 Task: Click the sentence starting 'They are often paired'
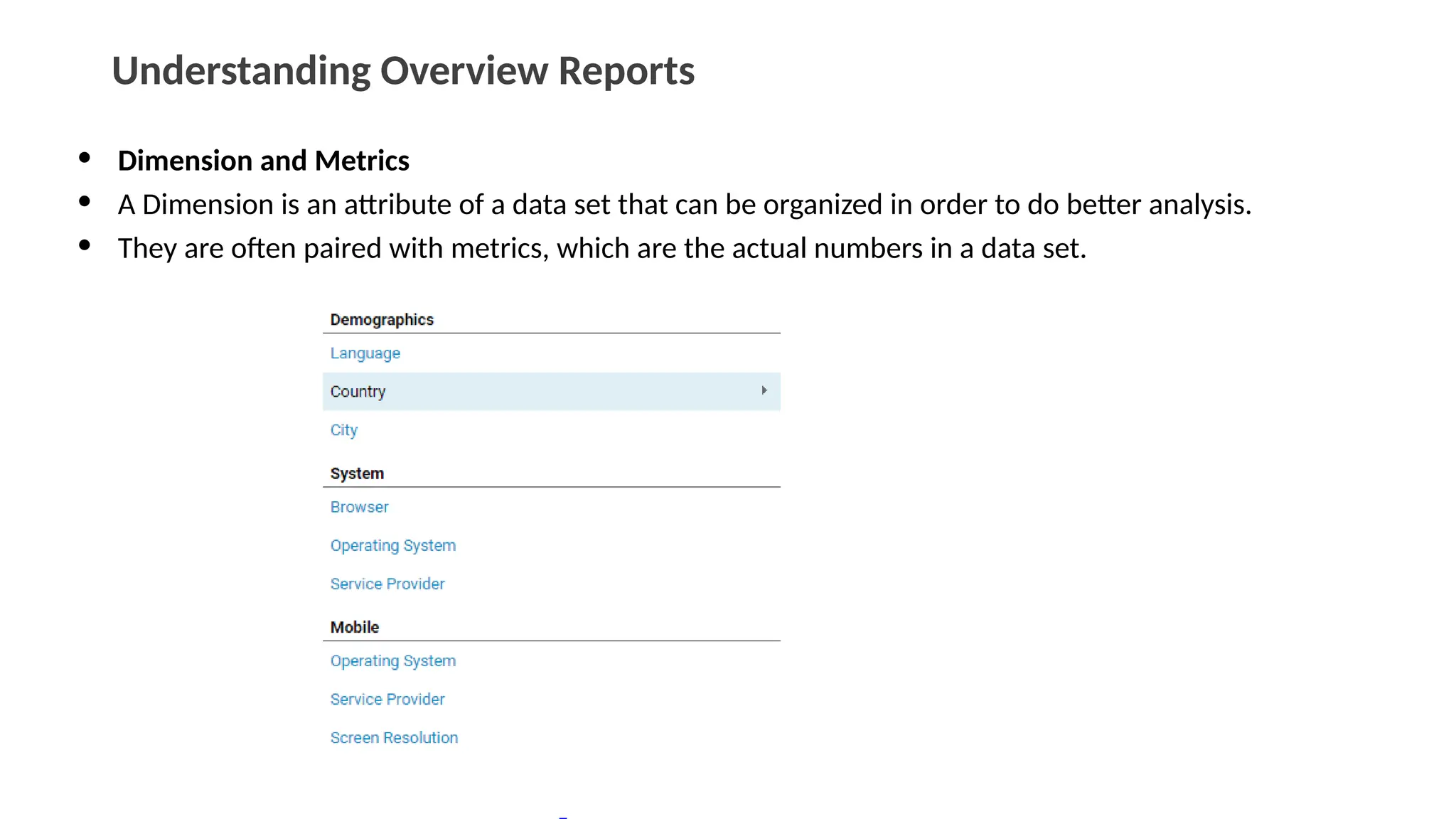pos(602,249)
